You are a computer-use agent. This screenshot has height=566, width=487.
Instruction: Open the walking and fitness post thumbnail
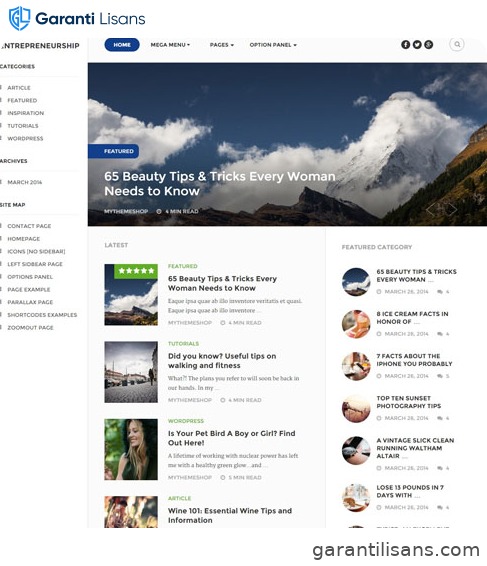[131, 372]
